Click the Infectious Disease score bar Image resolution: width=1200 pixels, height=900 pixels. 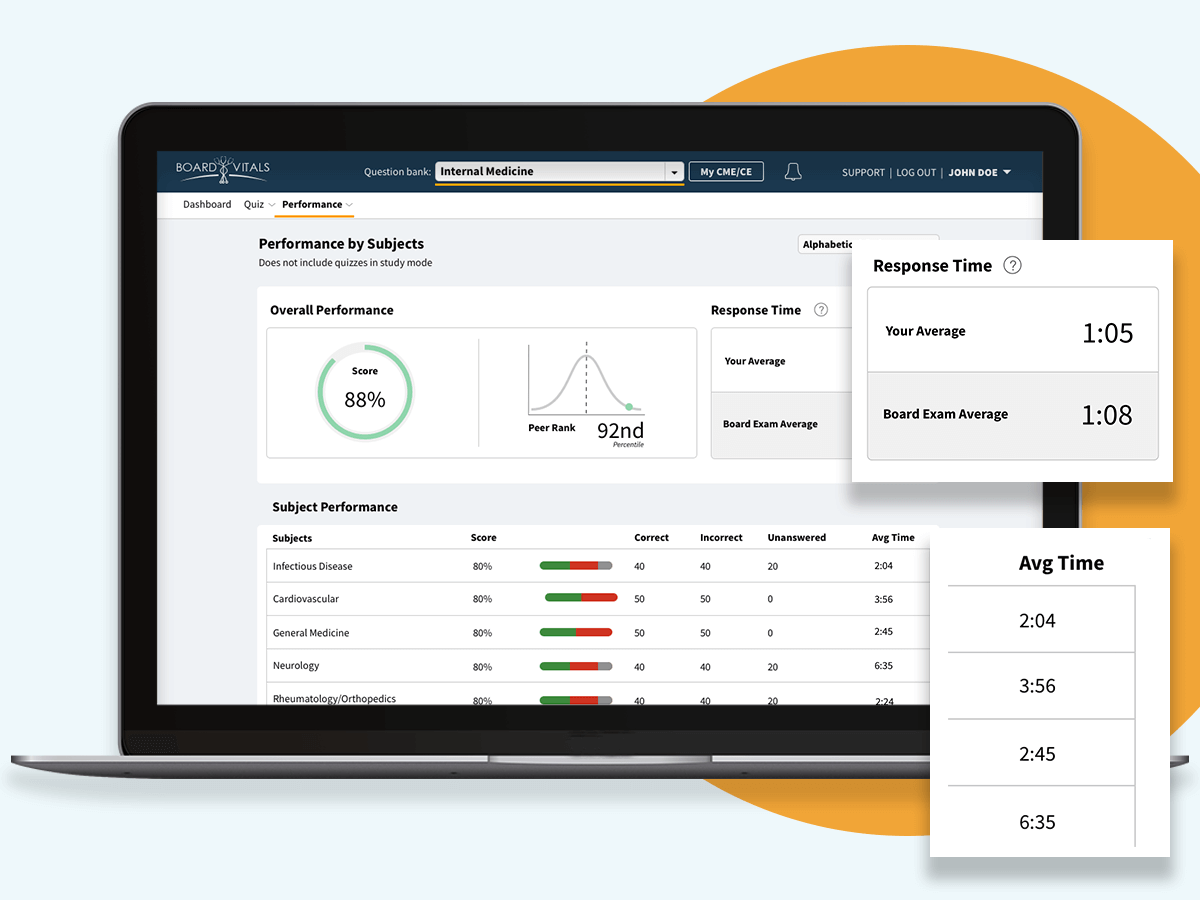pos(576,566)
